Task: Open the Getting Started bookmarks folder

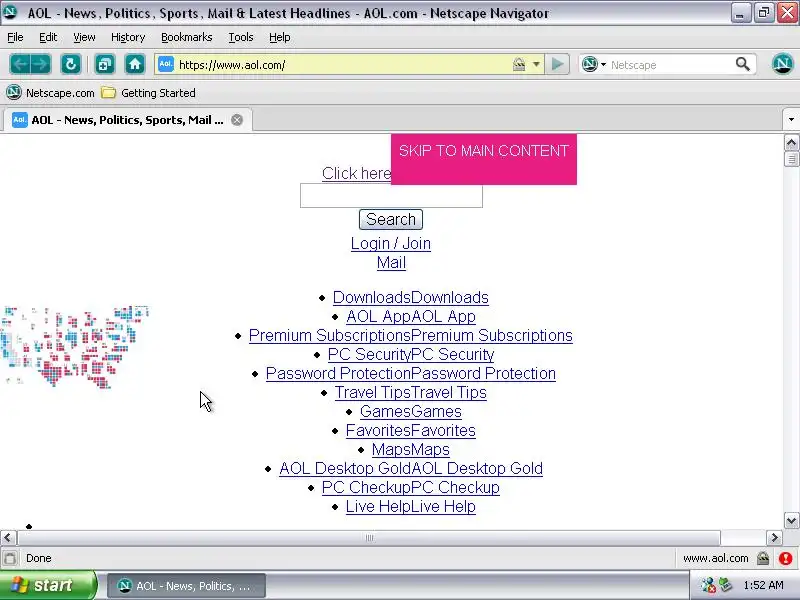Action: click(148, 93)
